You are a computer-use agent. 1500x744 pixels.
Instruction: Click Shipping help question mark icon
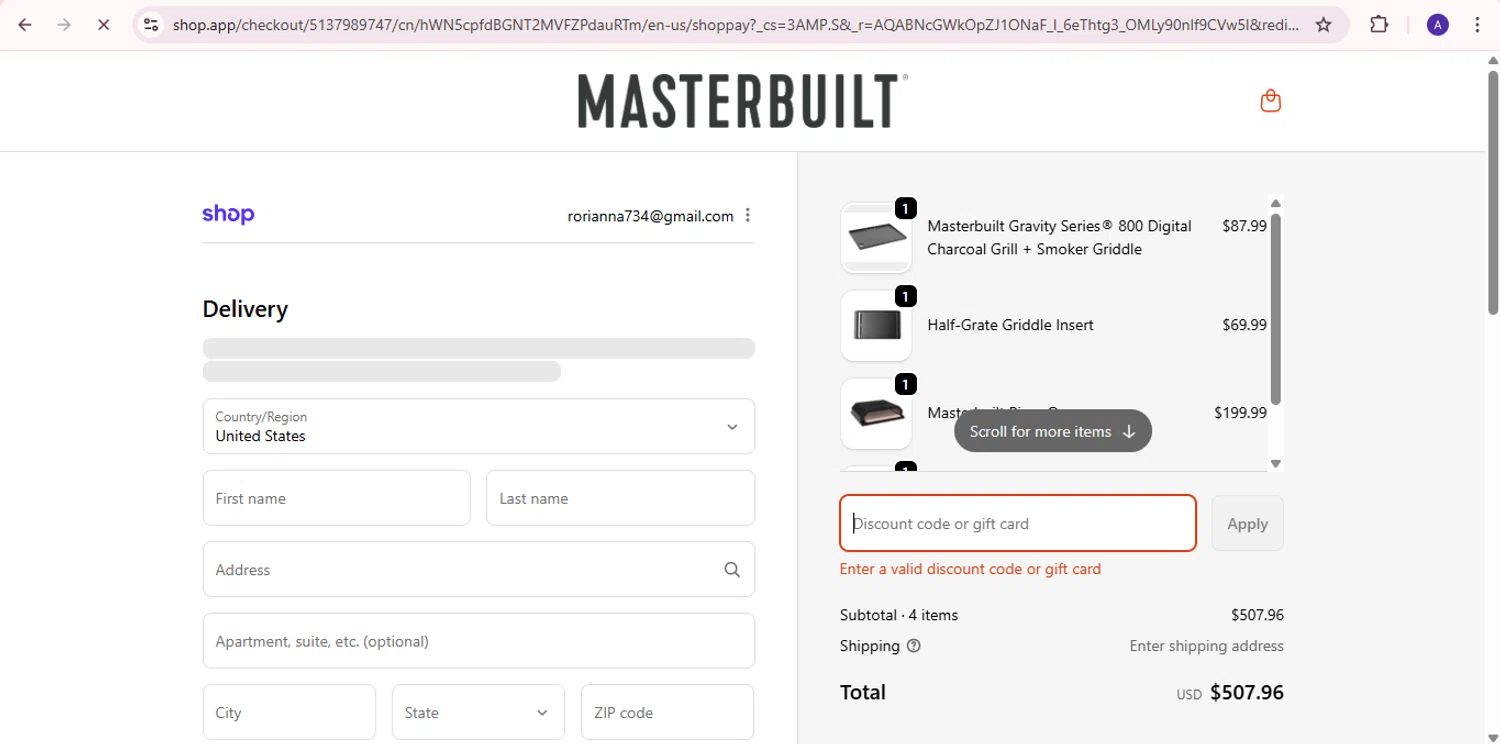coord(913,646)
